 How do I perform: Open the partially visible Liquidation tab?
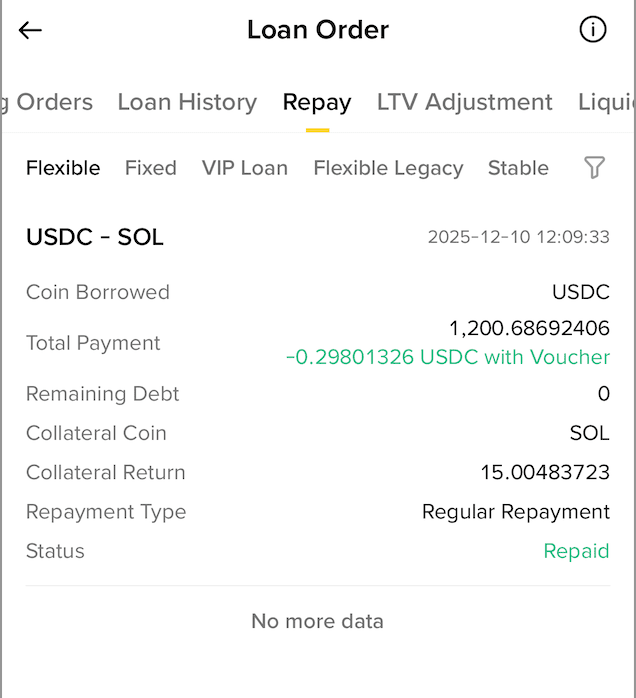coord(606,102)
